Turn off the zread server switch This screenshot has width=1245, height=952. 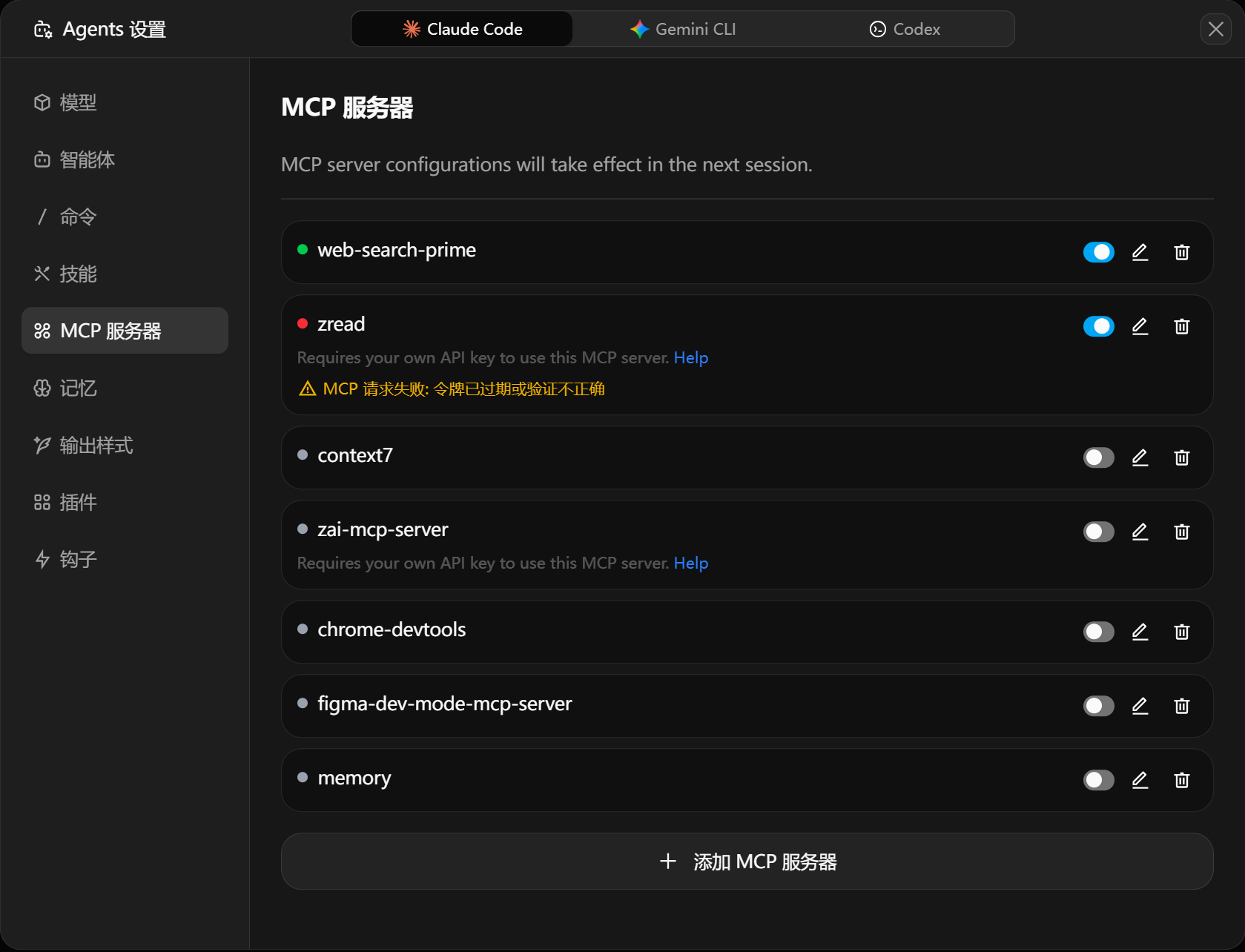[1098, 326]
